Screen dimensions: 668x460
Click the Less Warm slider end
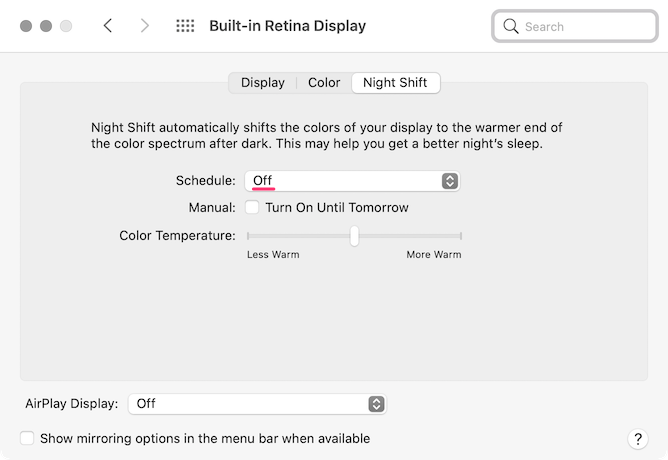point(249,236)
